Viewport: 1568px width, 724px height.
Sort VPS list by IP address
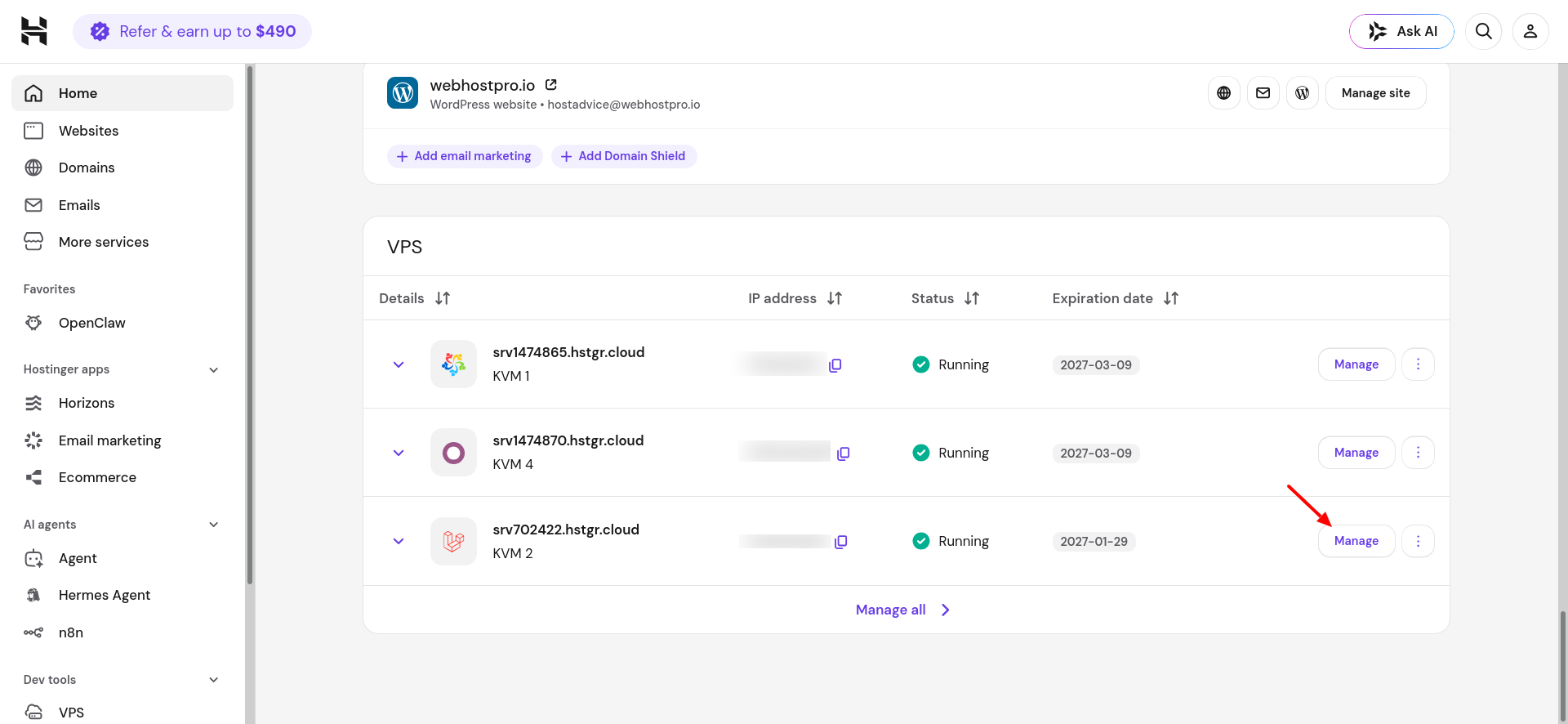pos(835,298)
